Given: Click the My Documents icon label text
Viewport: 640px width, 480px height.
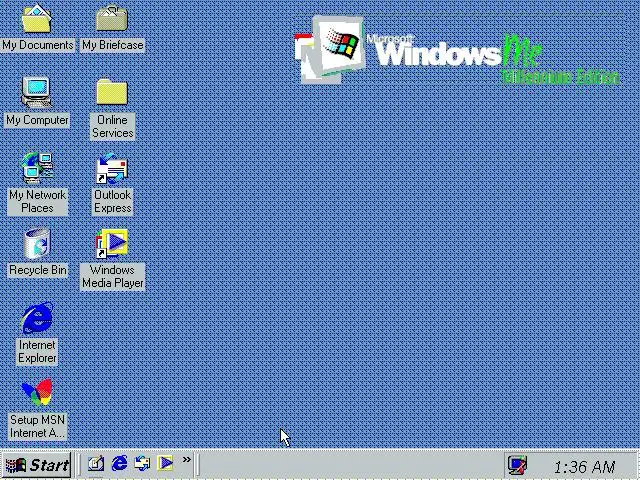Looking at the screenshot, I should 38,45.
